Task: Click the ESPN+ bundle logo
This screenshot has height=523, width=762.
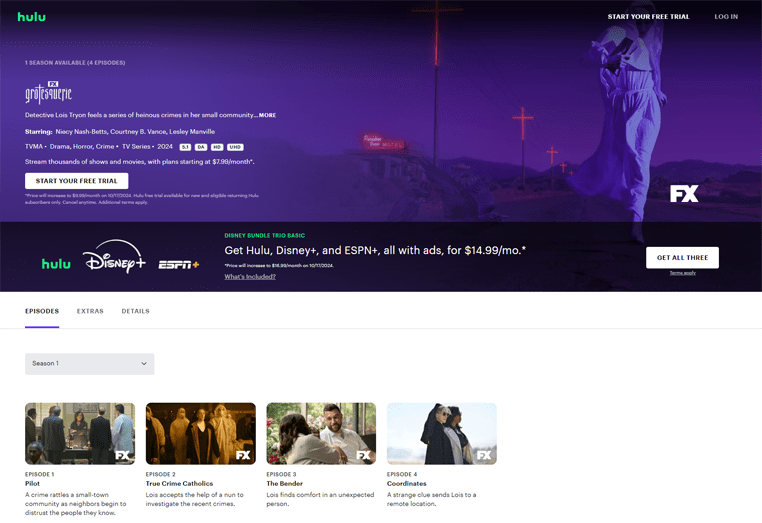Action: click(179, 265)
